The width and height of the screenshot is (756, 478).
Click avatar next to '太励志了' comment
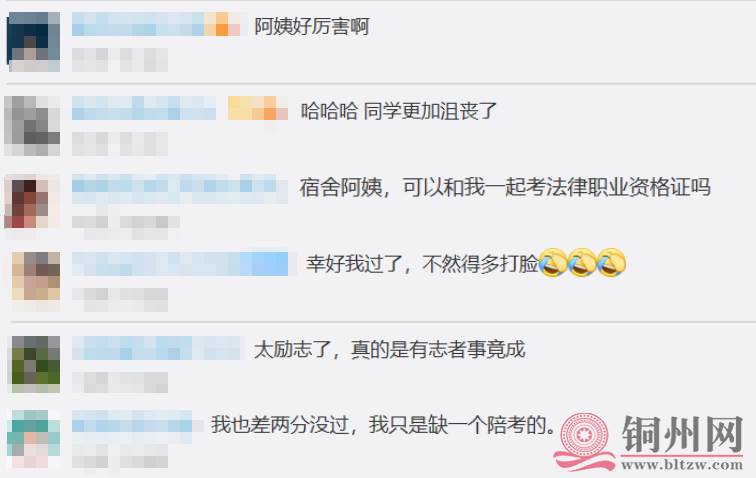35,364
